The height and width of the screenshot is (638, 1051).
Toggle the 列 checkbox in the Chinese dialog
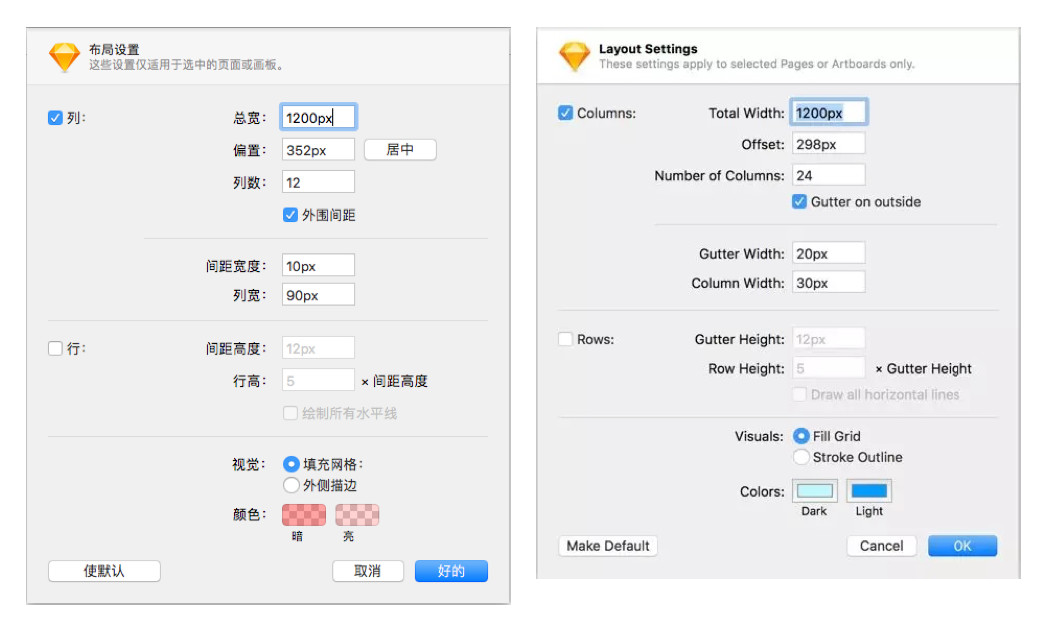[55, 117]
